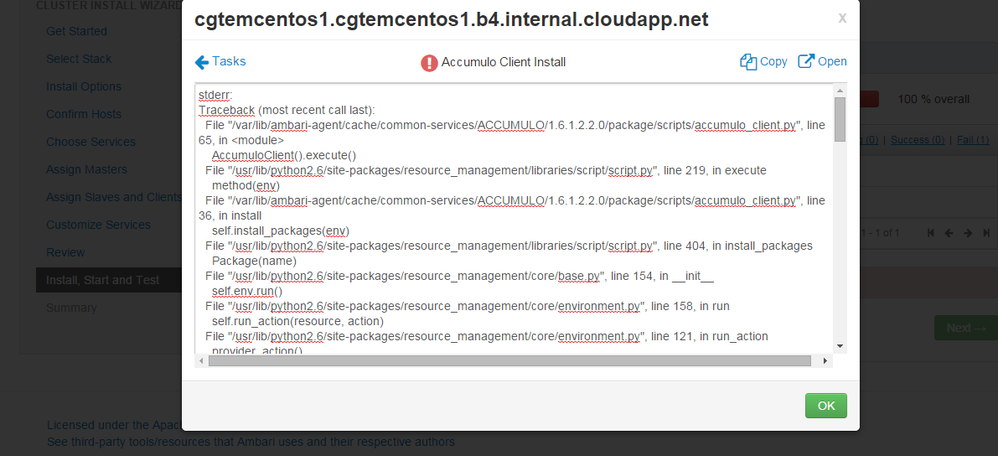This screenshot has height=456, width=998.
Task: Select the Summary wizard step
Action: 71,308
